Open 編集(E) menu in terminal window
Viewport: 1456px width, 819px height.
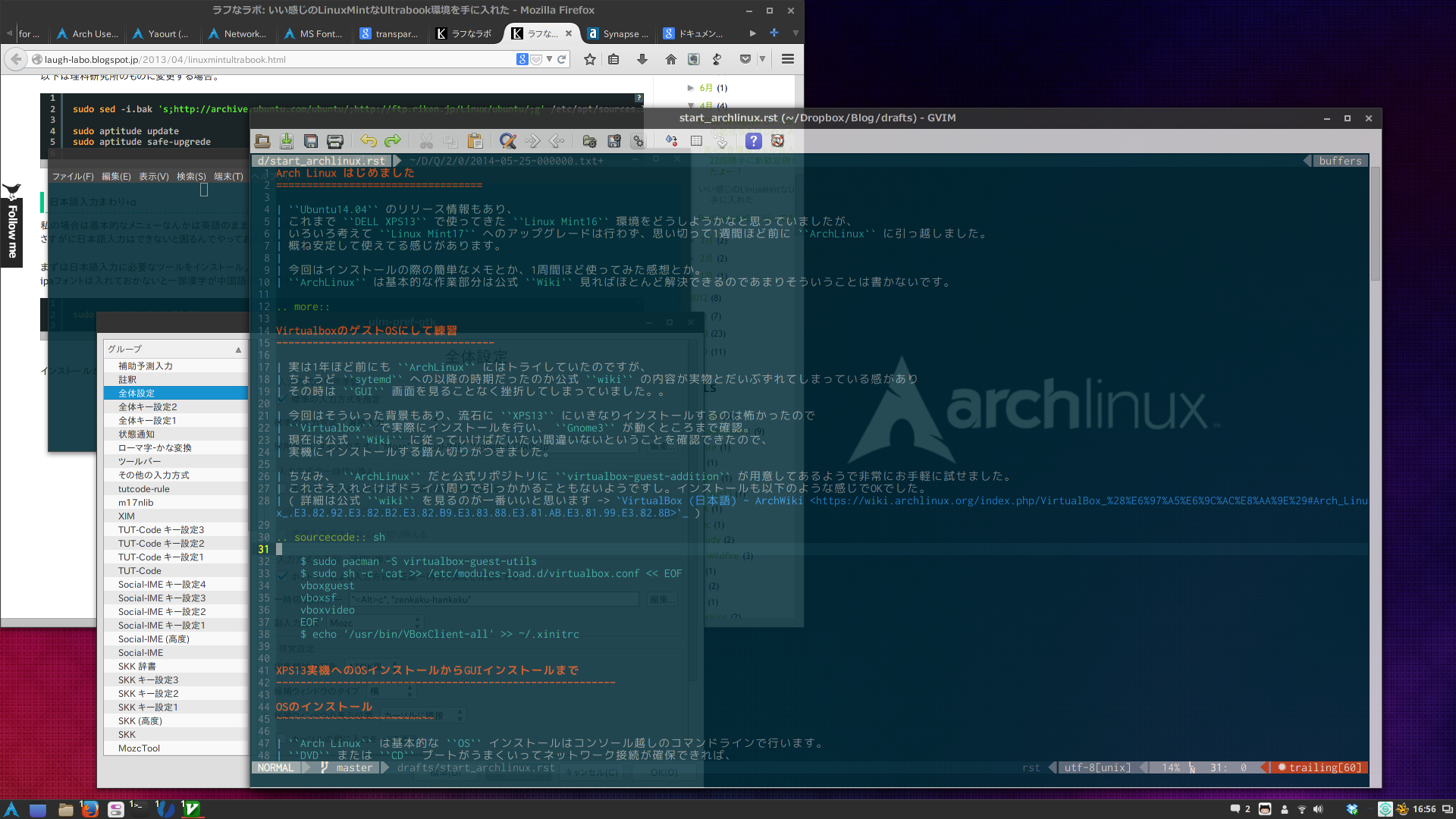point(116,177)
